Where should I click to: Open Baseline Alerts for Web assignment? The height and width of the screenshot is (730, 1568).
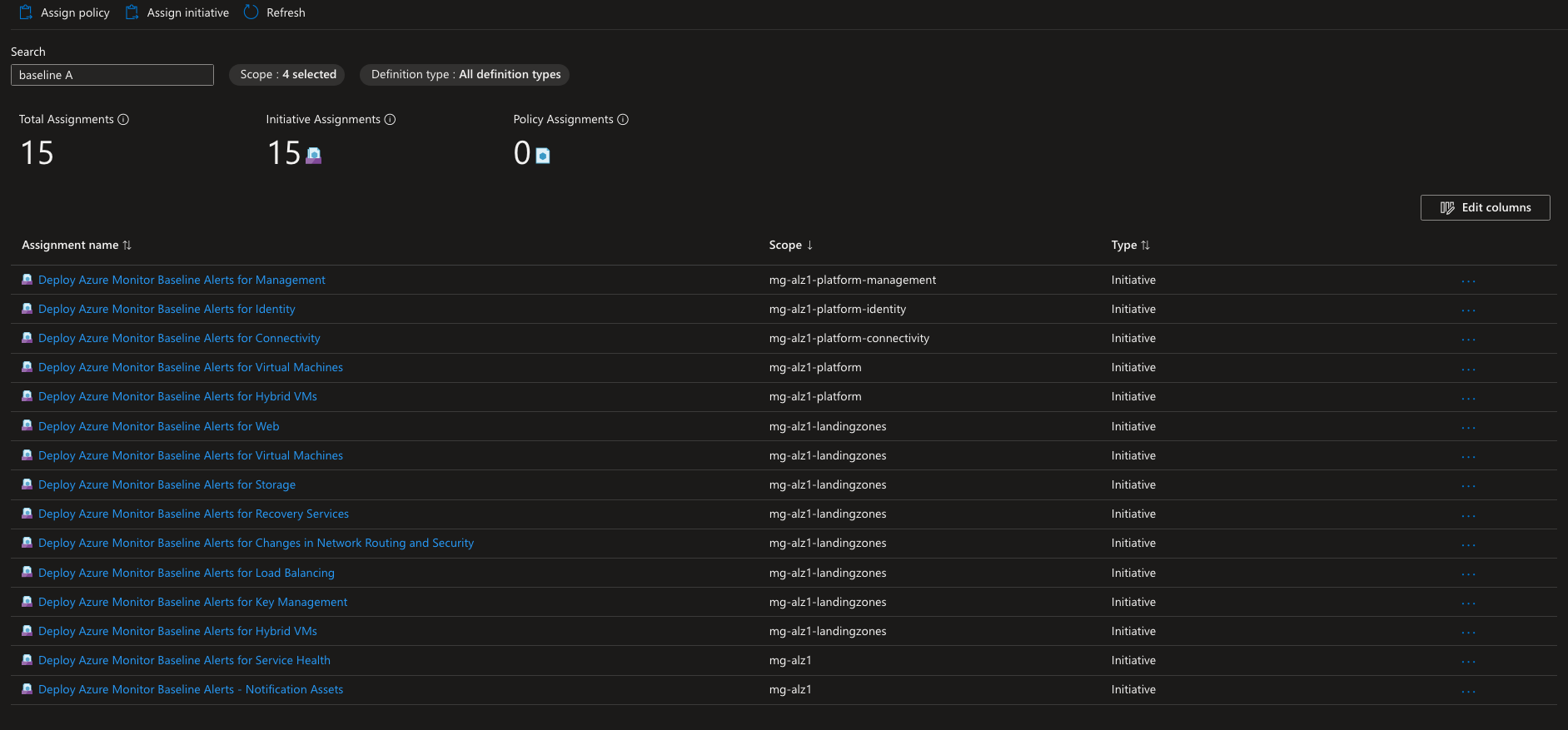click(x=159, y=426)
